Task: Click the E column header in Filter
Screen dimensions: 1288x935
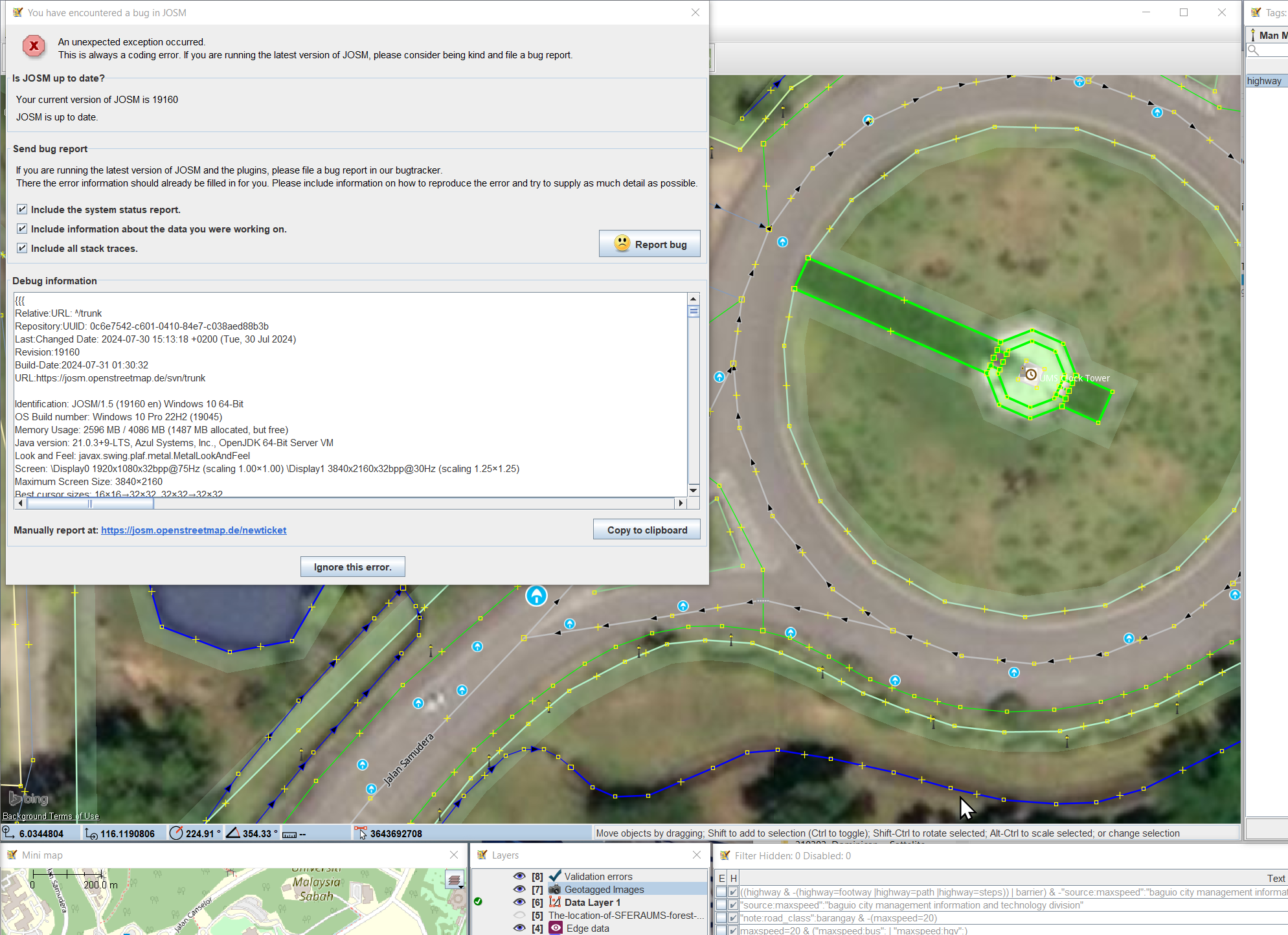Action: 721,878
